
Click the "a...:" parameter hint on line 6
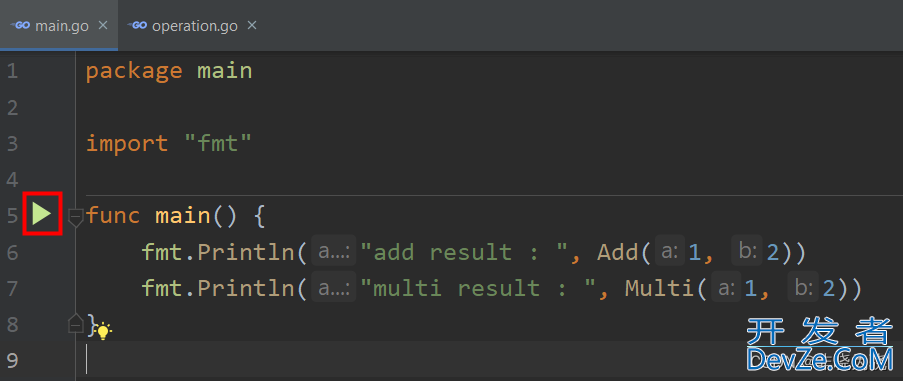click(333, 252)
